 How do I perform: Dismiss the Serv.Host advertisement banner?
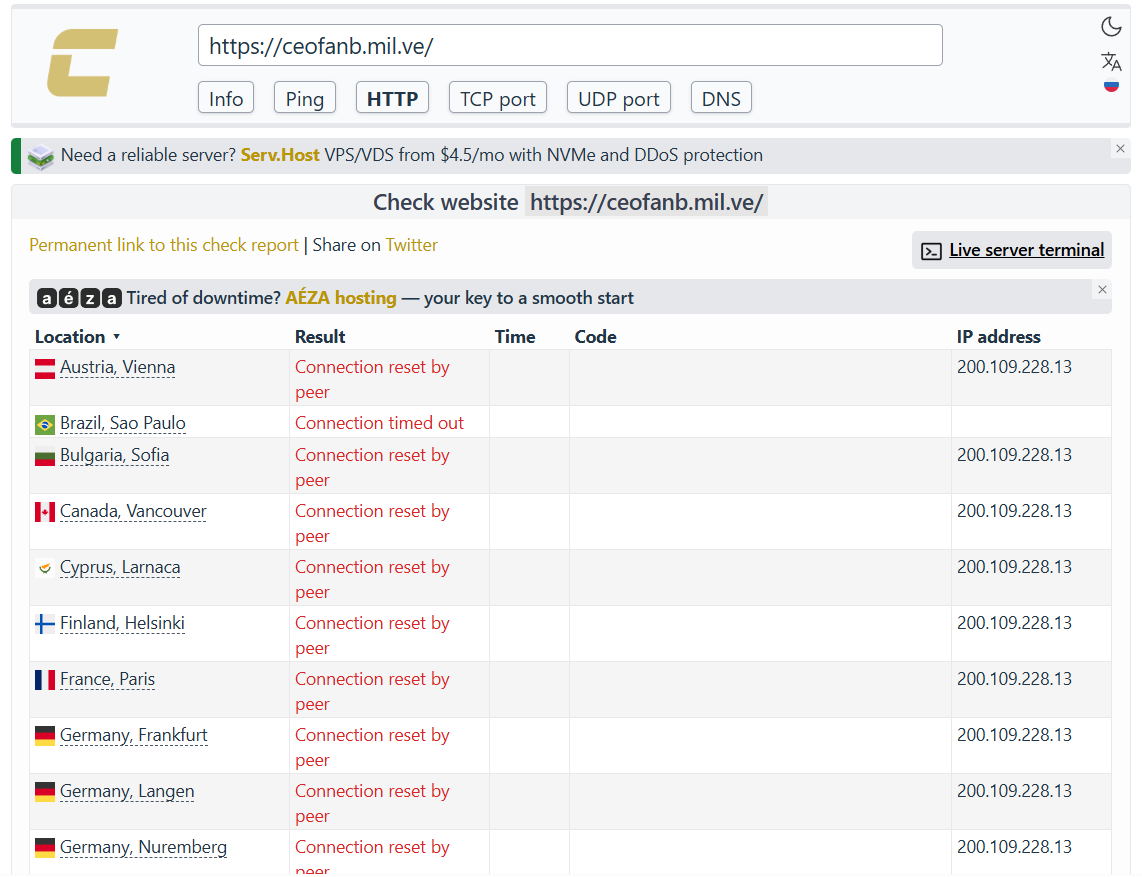[1120, 149]
